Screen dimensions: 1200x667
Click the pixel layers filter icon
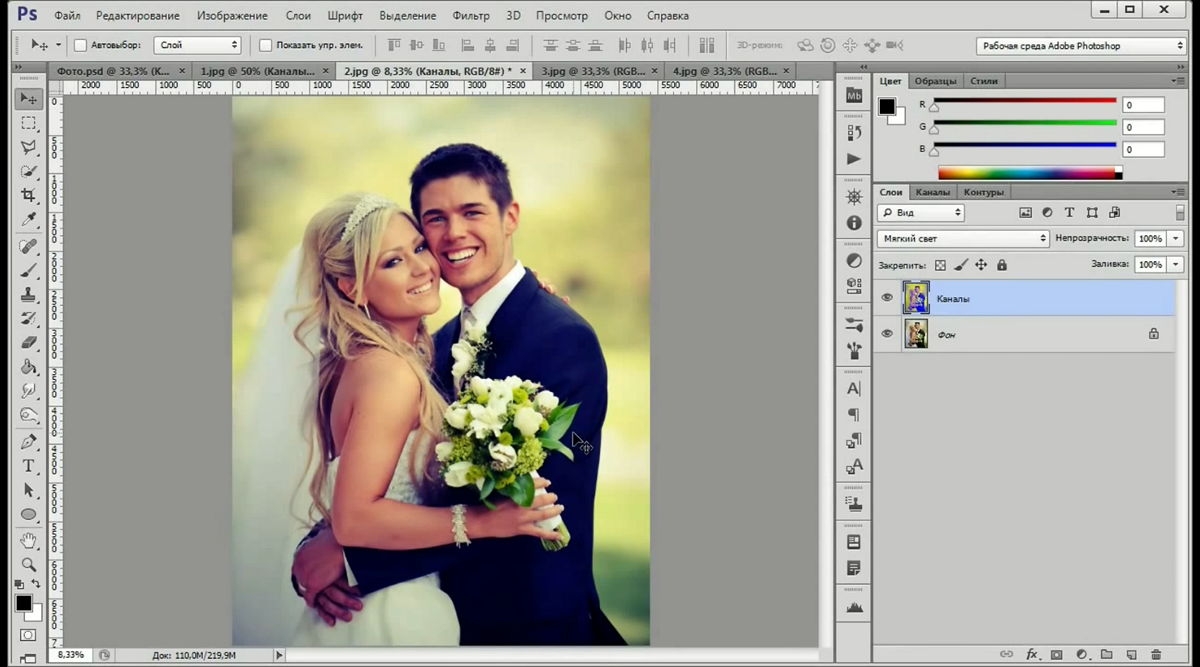pos(1025,213)
